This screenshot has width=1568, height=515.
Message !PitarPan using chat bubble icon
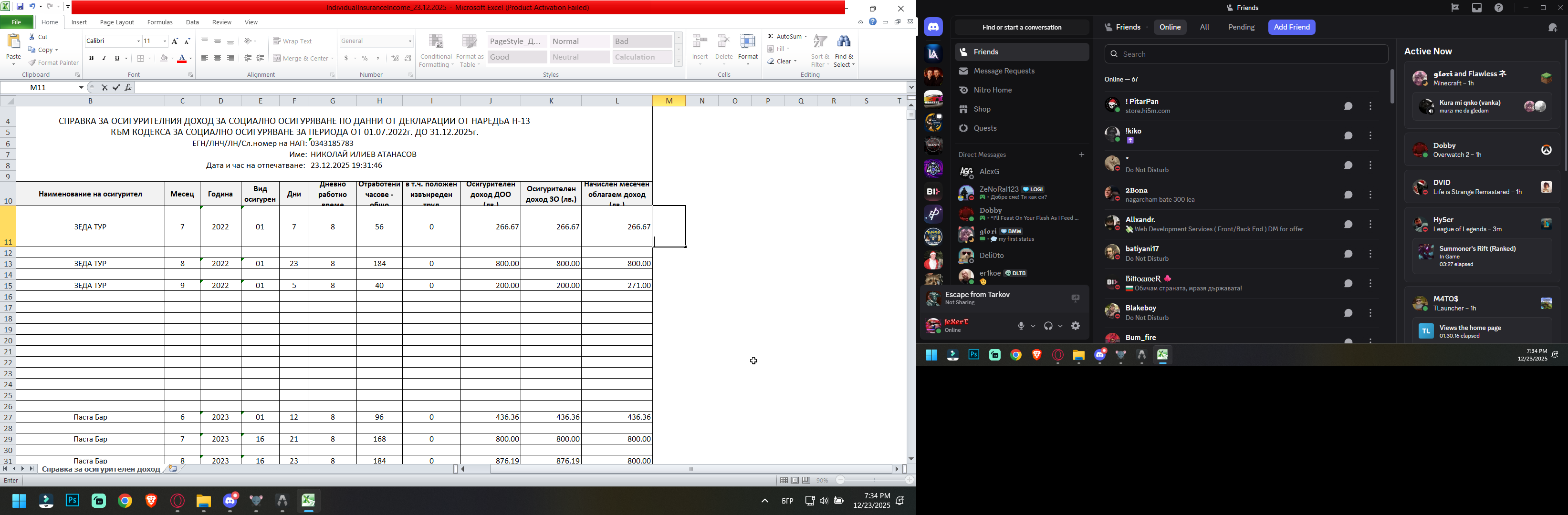(x=1348, y=106)
